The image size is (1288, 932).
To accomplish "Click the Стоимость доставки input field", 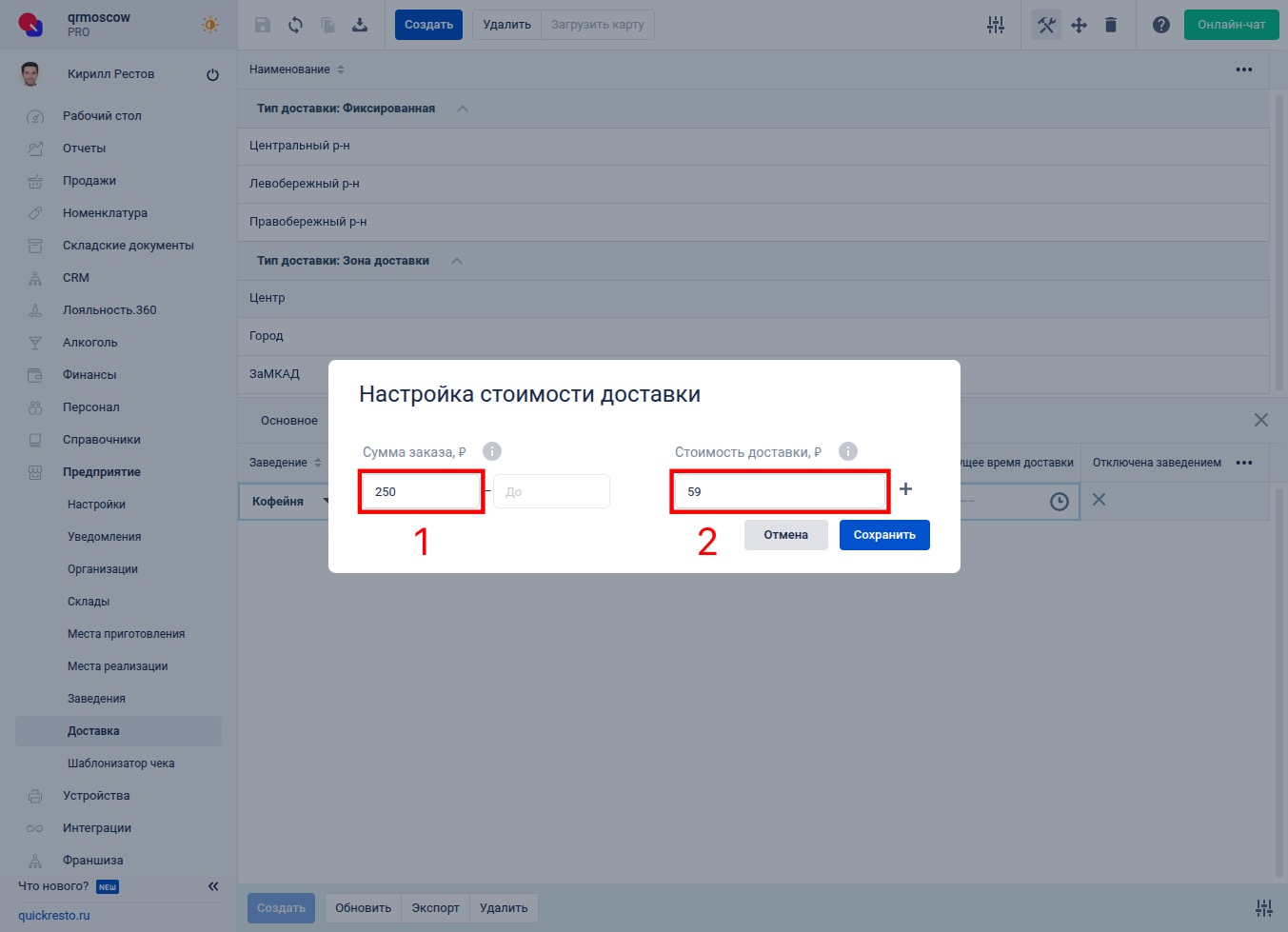I will pyautogui.click(x=780, y=492).
